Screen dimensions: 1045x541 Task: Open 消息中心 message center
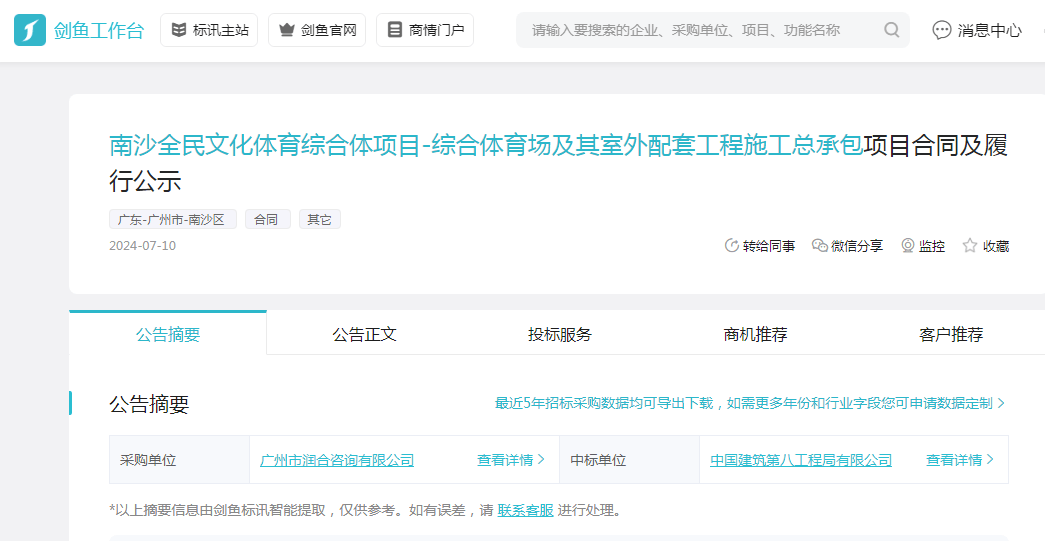pyautogui.click(x=977, y=30)
